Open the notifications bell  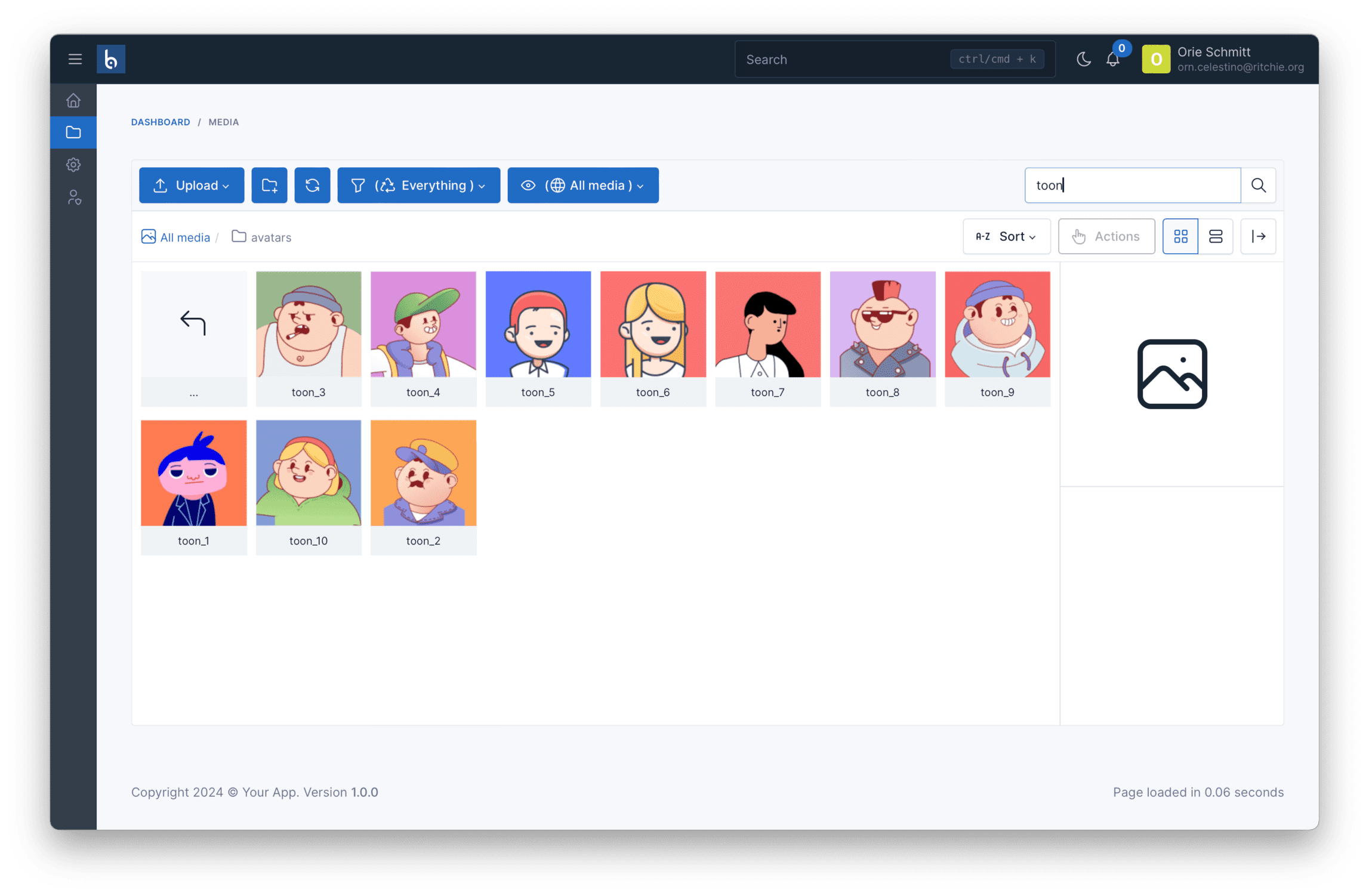click(x=1112, y=59)
